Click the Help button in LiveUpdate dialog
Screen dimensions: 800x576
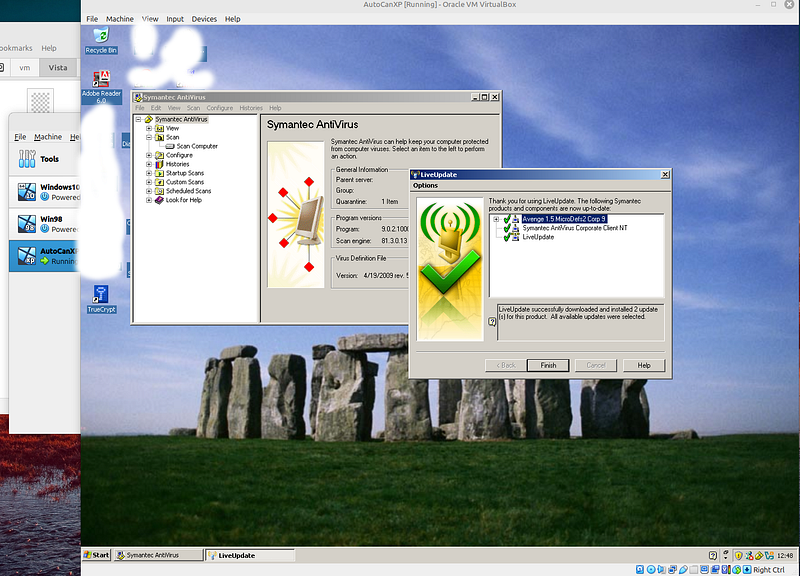coord(644,365)
